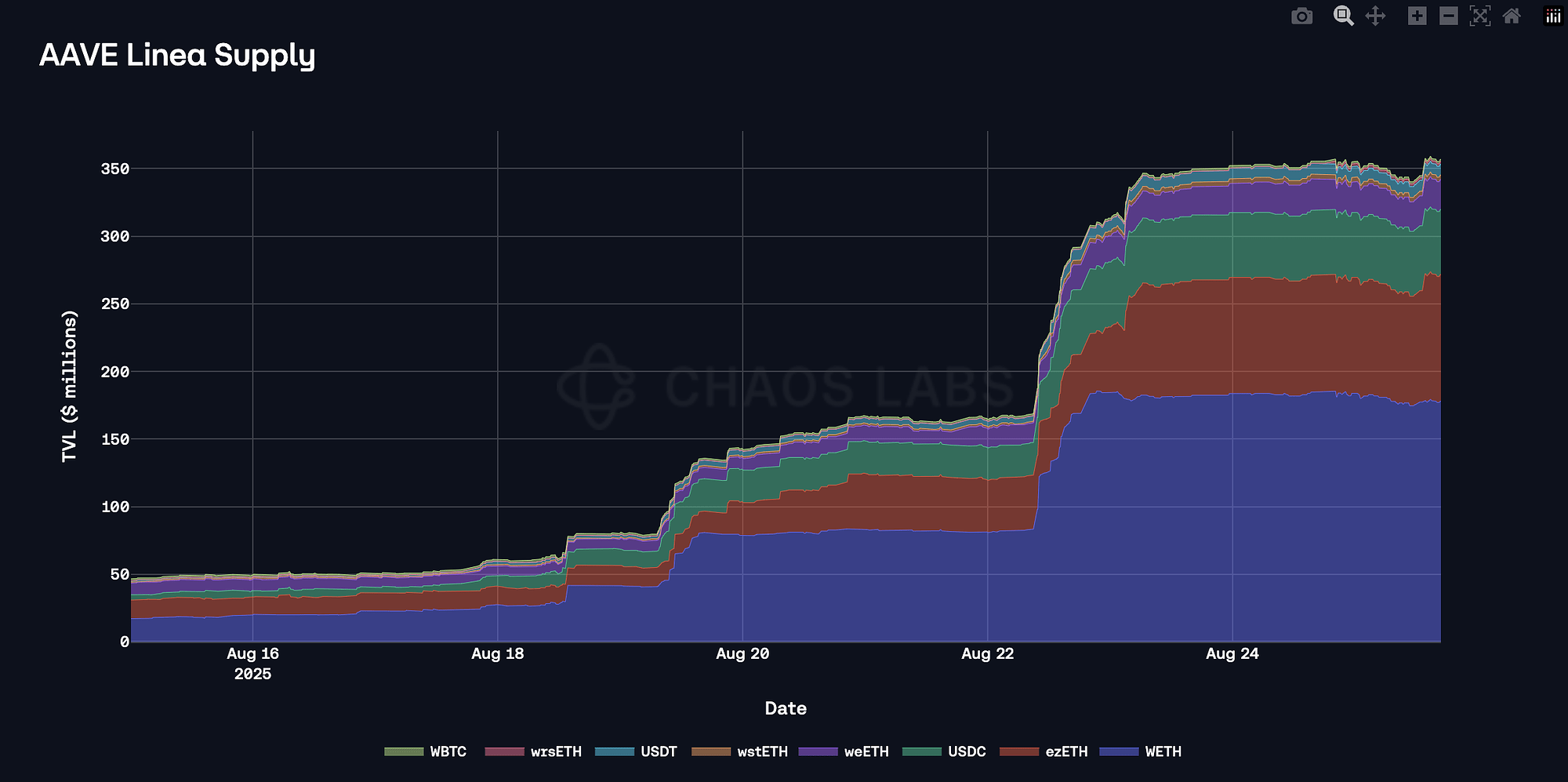Zoom in using the plus icon
1568x782 pixels.
click(x=1417, y=16)
